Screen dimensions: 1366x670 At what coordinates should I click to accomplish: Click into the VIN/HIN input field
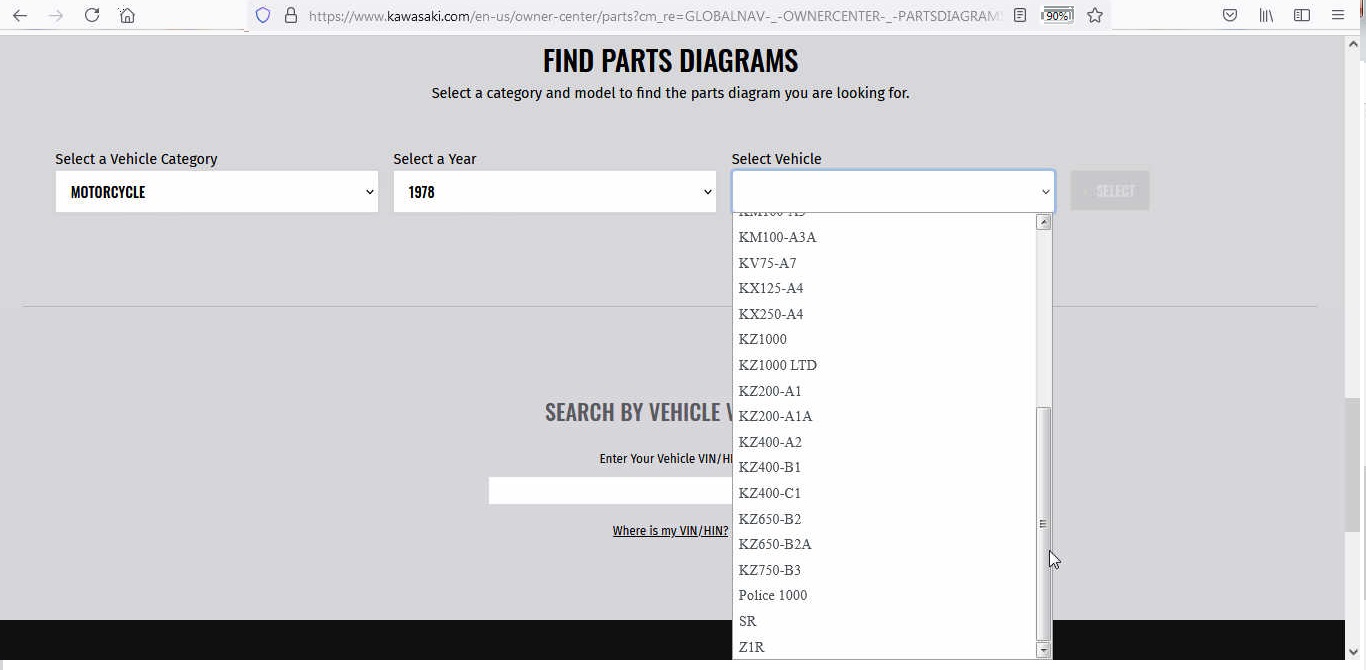point(610,491)
